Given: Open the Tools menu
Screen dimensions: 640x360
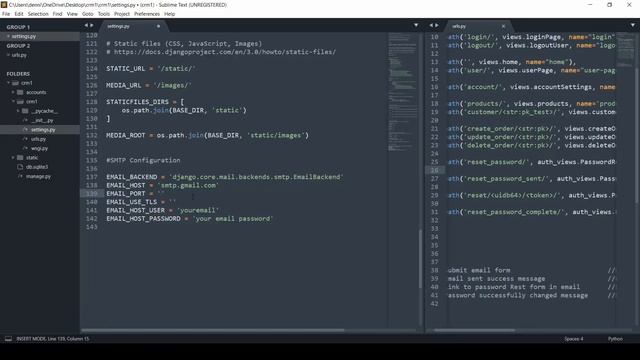Looking at the screenshot, I should point(104,14).
